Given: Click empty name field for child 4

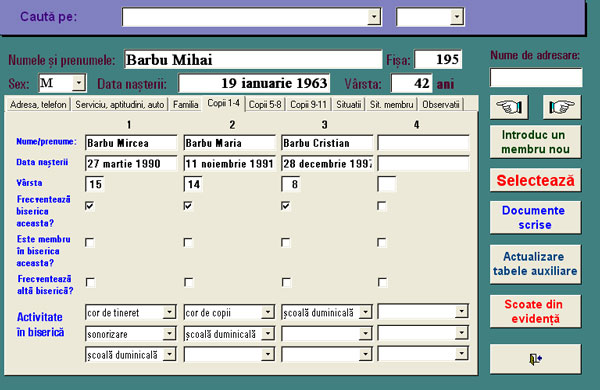Looking at the screenshot, I should coord(423,143).
